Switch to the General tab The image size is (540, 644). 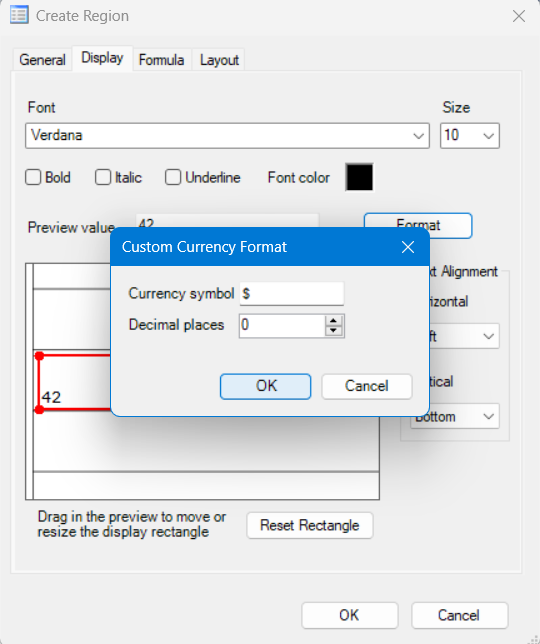click(43, 60)
